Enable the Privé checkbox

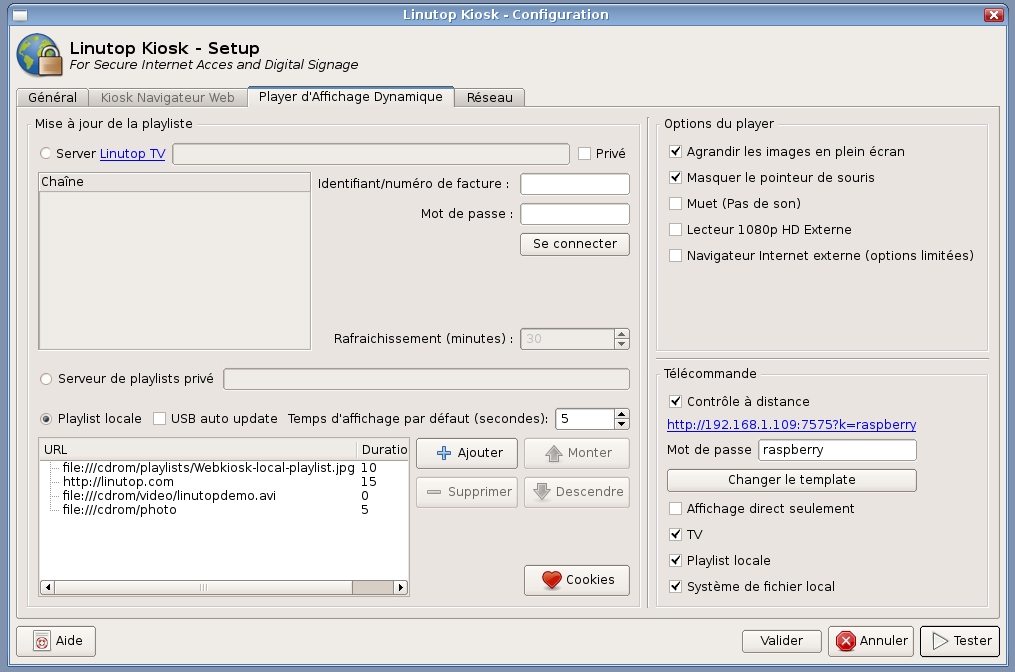point(585,153)
